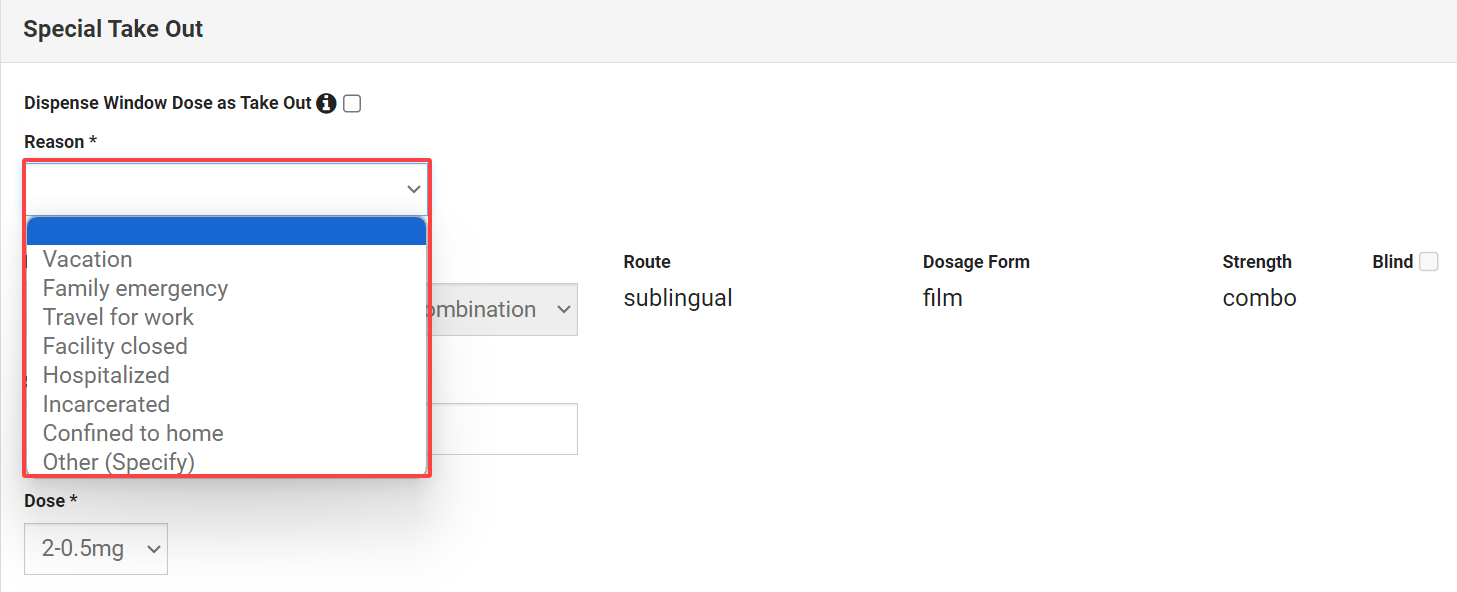Select the blank highlighted option in Reason list
Screen dimensions: 1457x592
[x=226, y=231]
